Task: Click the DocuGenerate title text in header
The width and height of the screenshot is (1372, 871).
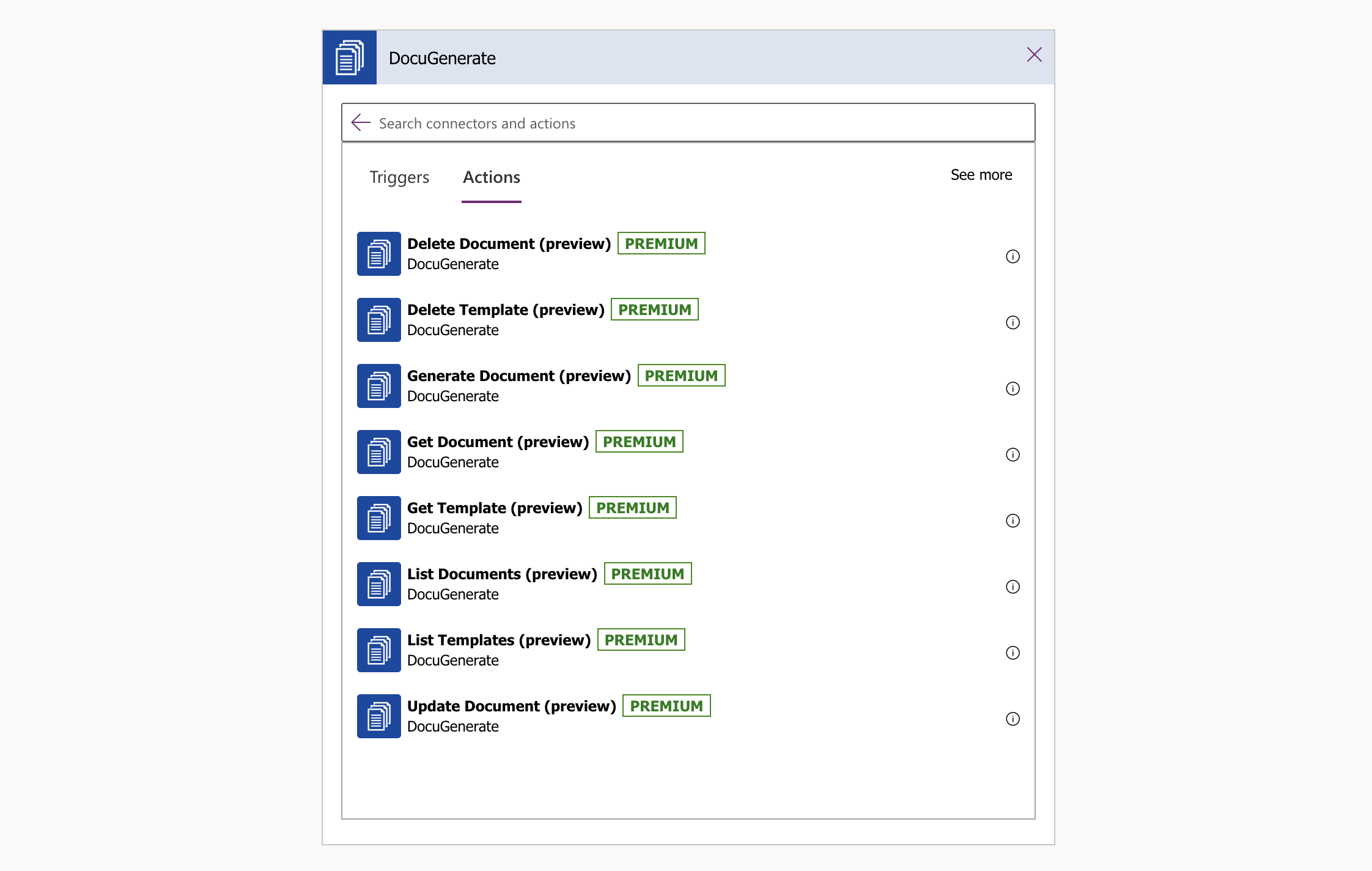Action: tap(442, 58)
